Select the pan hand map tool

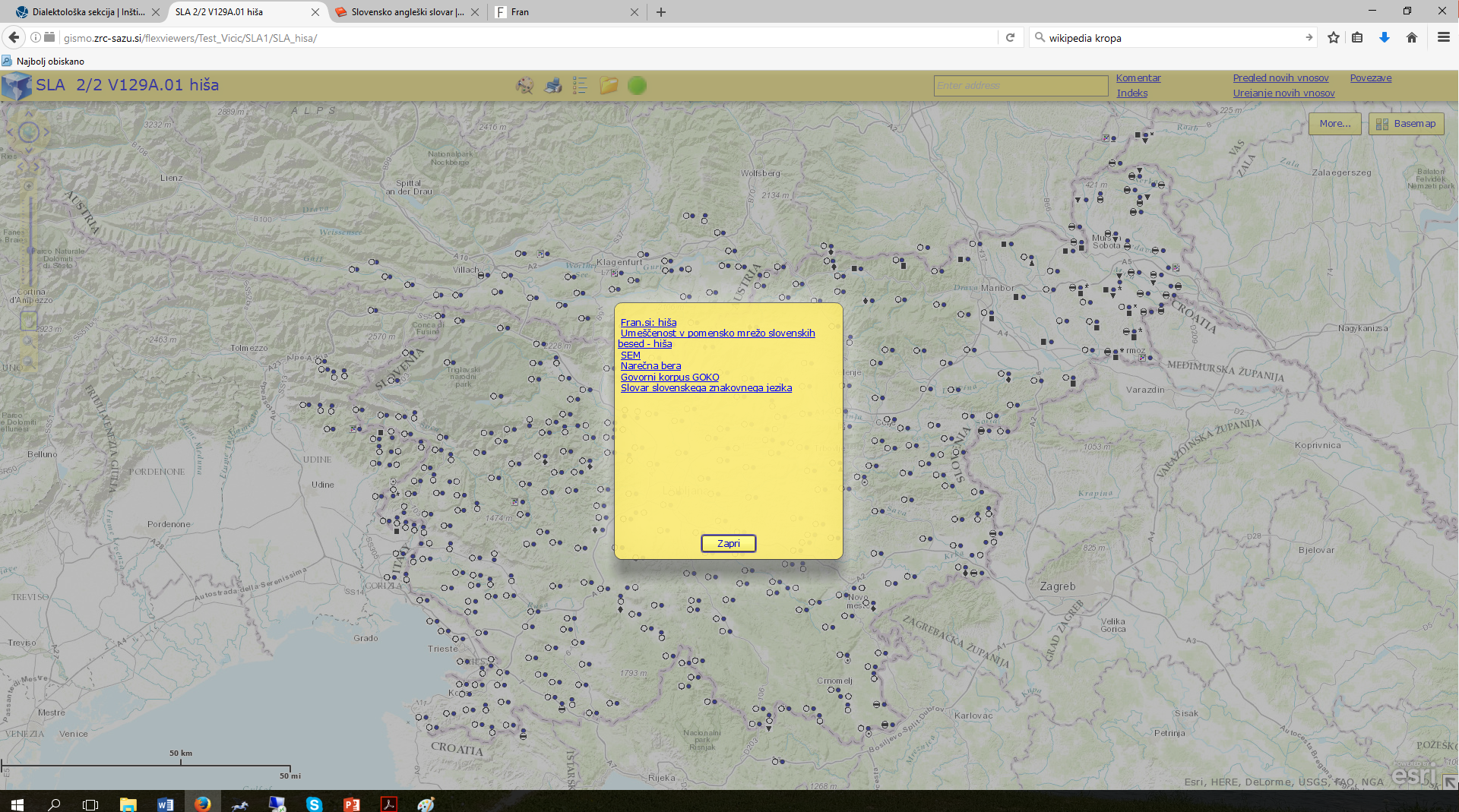[x=29, y=321]
